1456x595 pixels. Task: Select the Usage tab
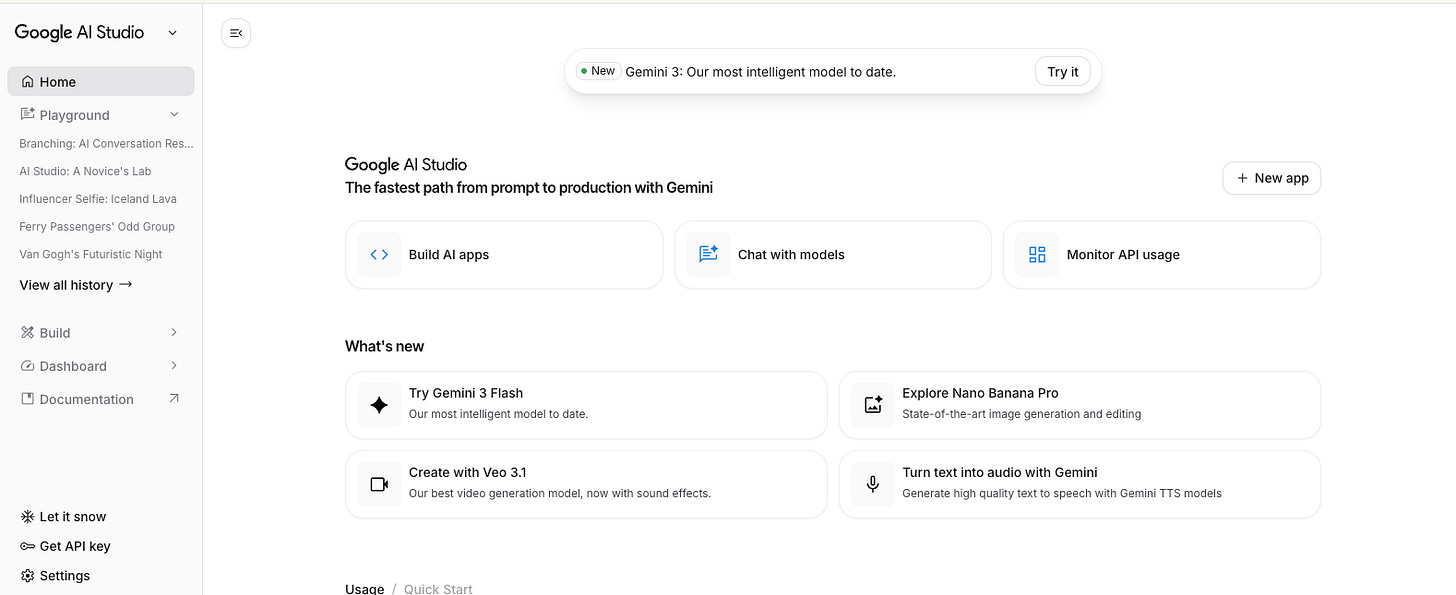point(365,589)
